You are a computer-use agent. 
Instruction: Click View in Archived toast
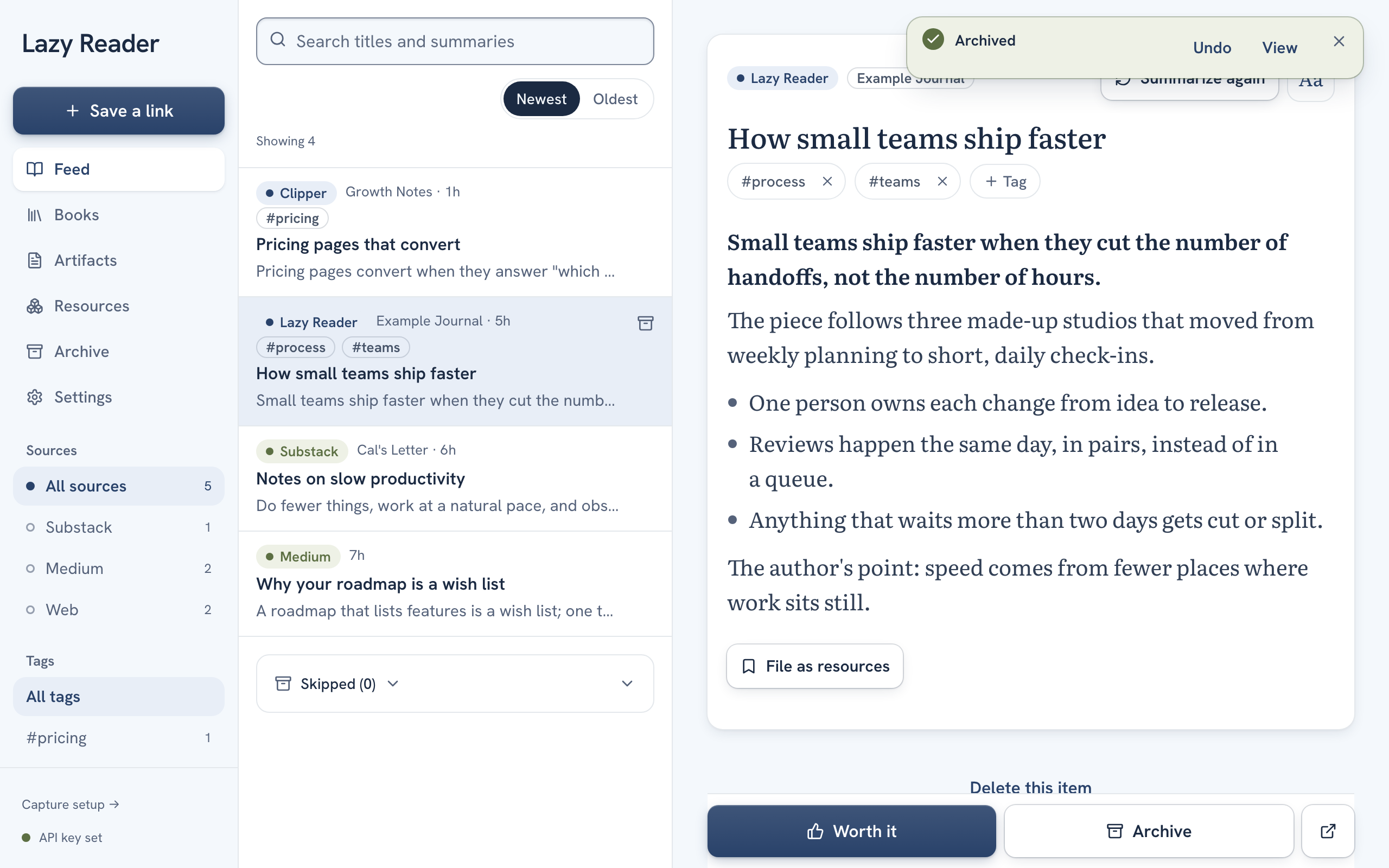pos(1279,48)
